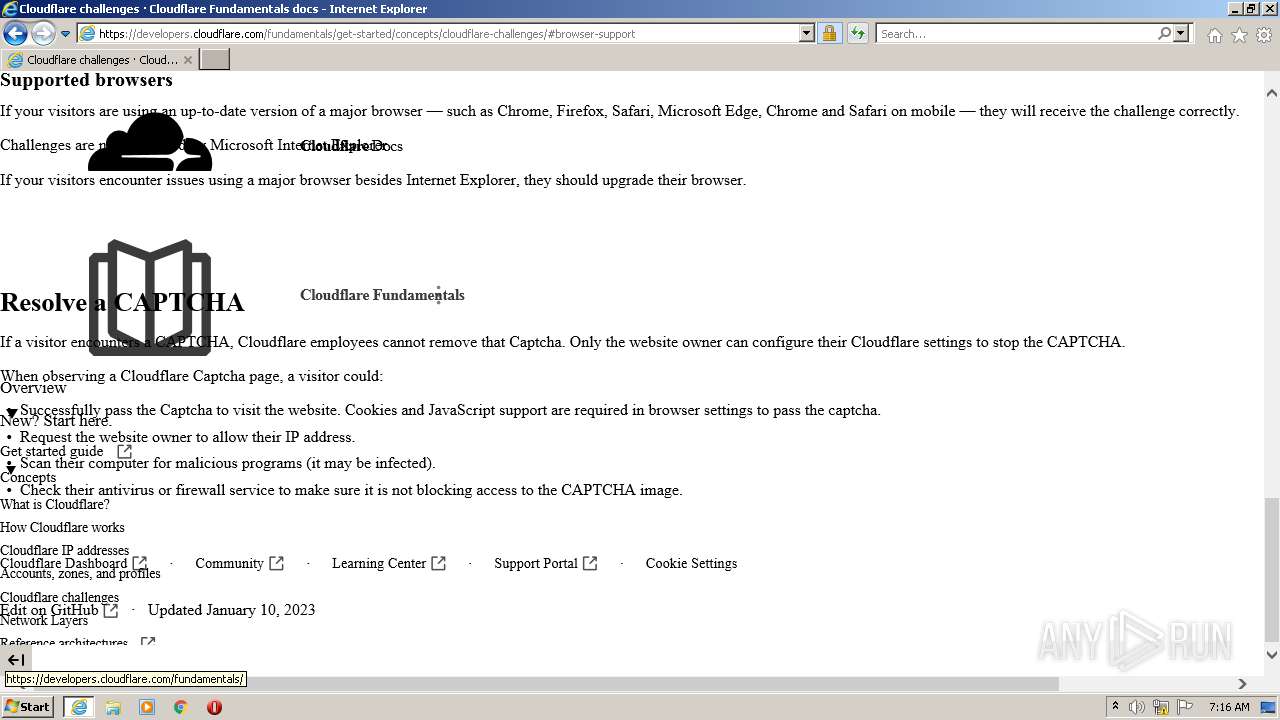Image resolution: width=1280 pixels, height=720 pixels.
Task: Open Google Chrome from the taskbar
Action: click(x=180, y=707)
